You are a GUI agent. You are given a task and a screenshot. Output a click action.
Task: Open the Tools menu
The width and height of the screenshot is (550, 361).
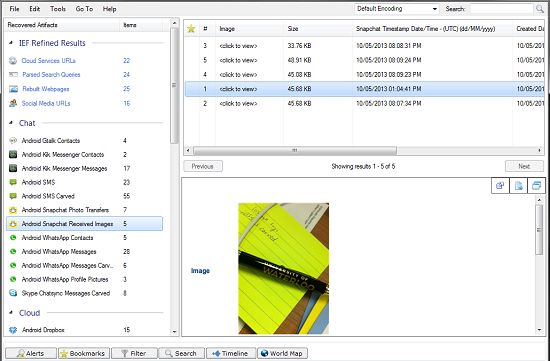click(58, 9)
